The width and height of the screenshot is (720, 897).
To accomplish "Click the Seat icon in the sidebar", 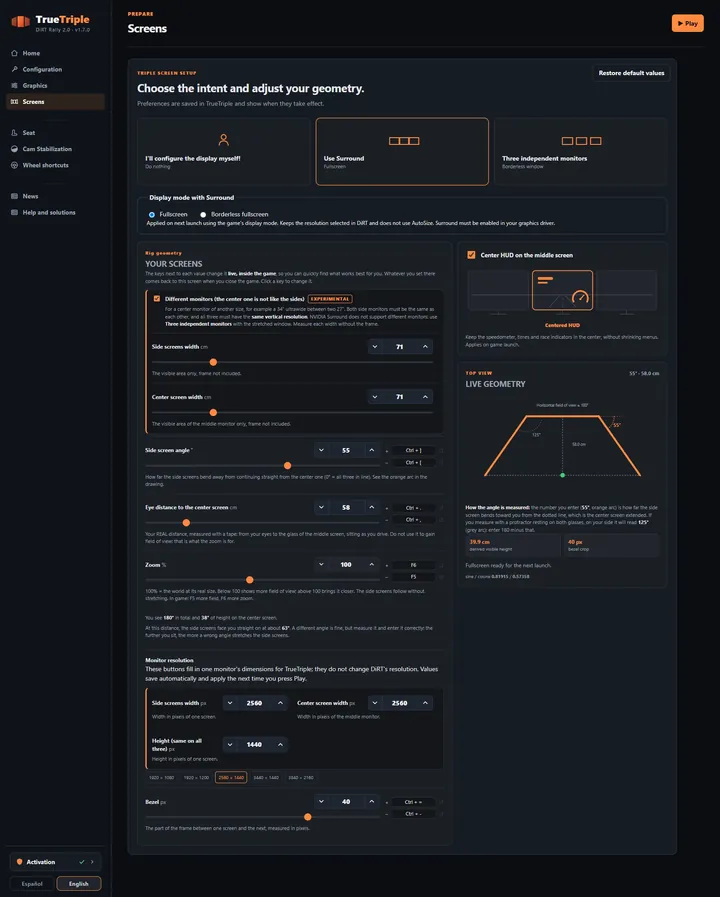I will click(x=14, y=133).
